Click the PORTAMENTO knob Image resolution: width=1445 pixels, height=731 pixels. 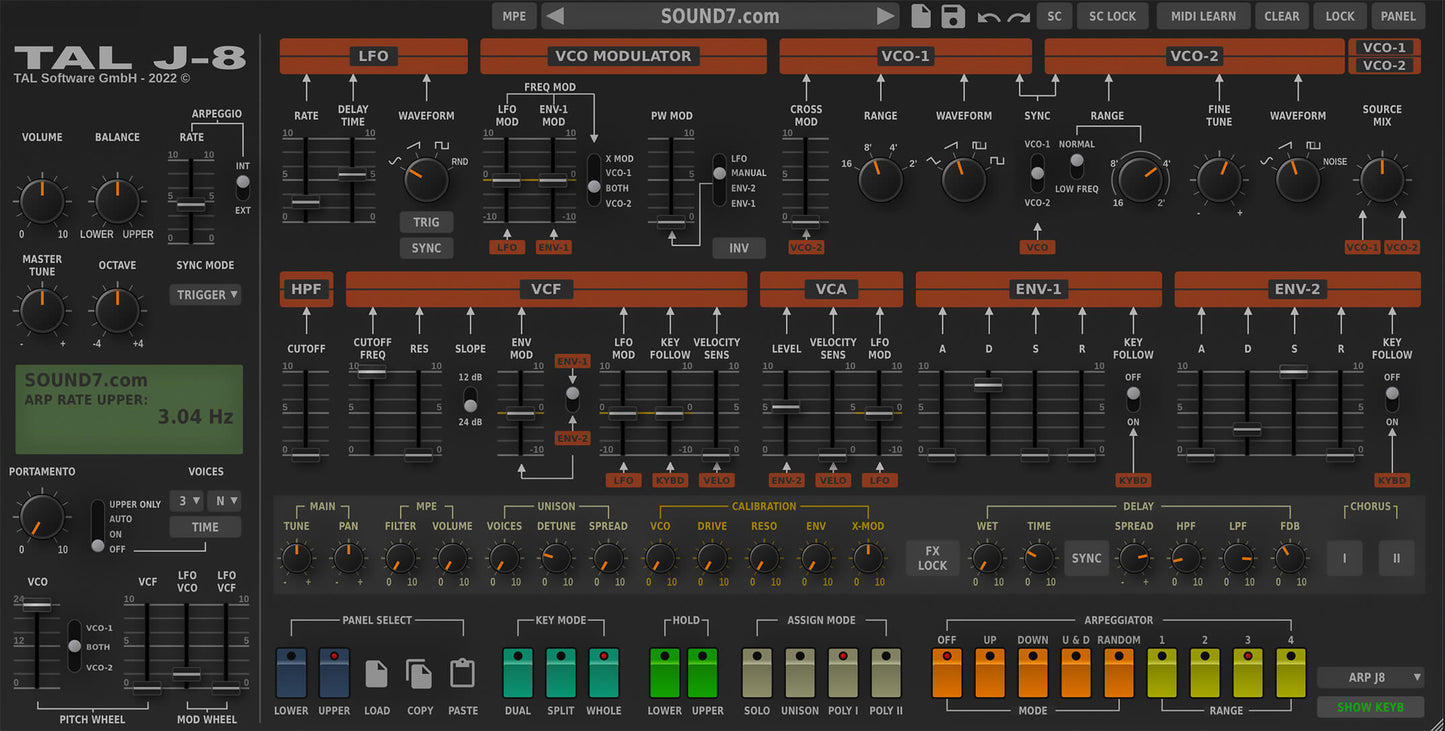[x=42, y=516]
